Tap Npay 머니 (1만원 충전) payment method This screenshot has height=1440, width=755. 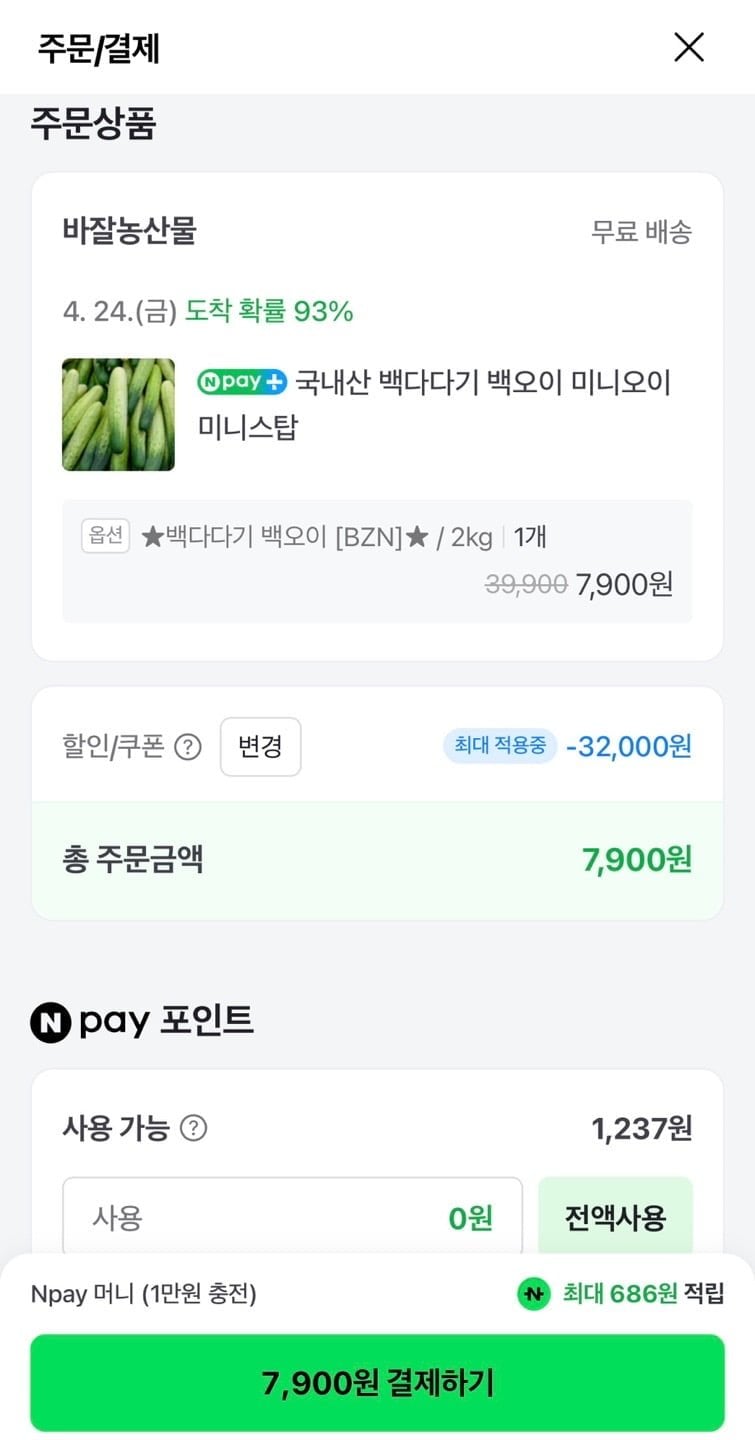point(144,1294)
